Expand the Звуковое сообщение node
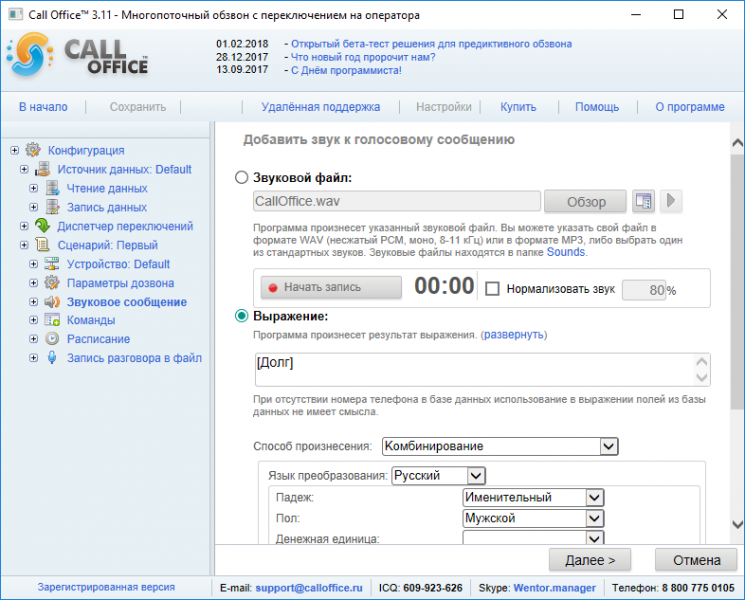Screen dimensions: 745x600 [34, 302]
